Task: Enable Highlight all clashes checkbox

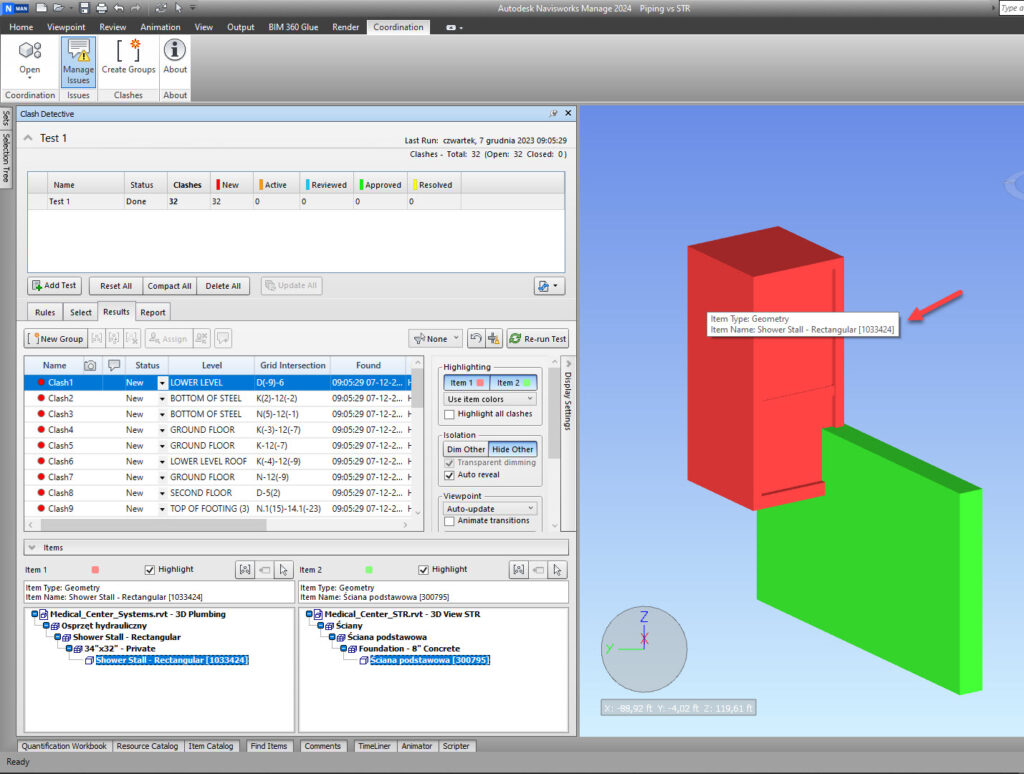Action: 450,414
